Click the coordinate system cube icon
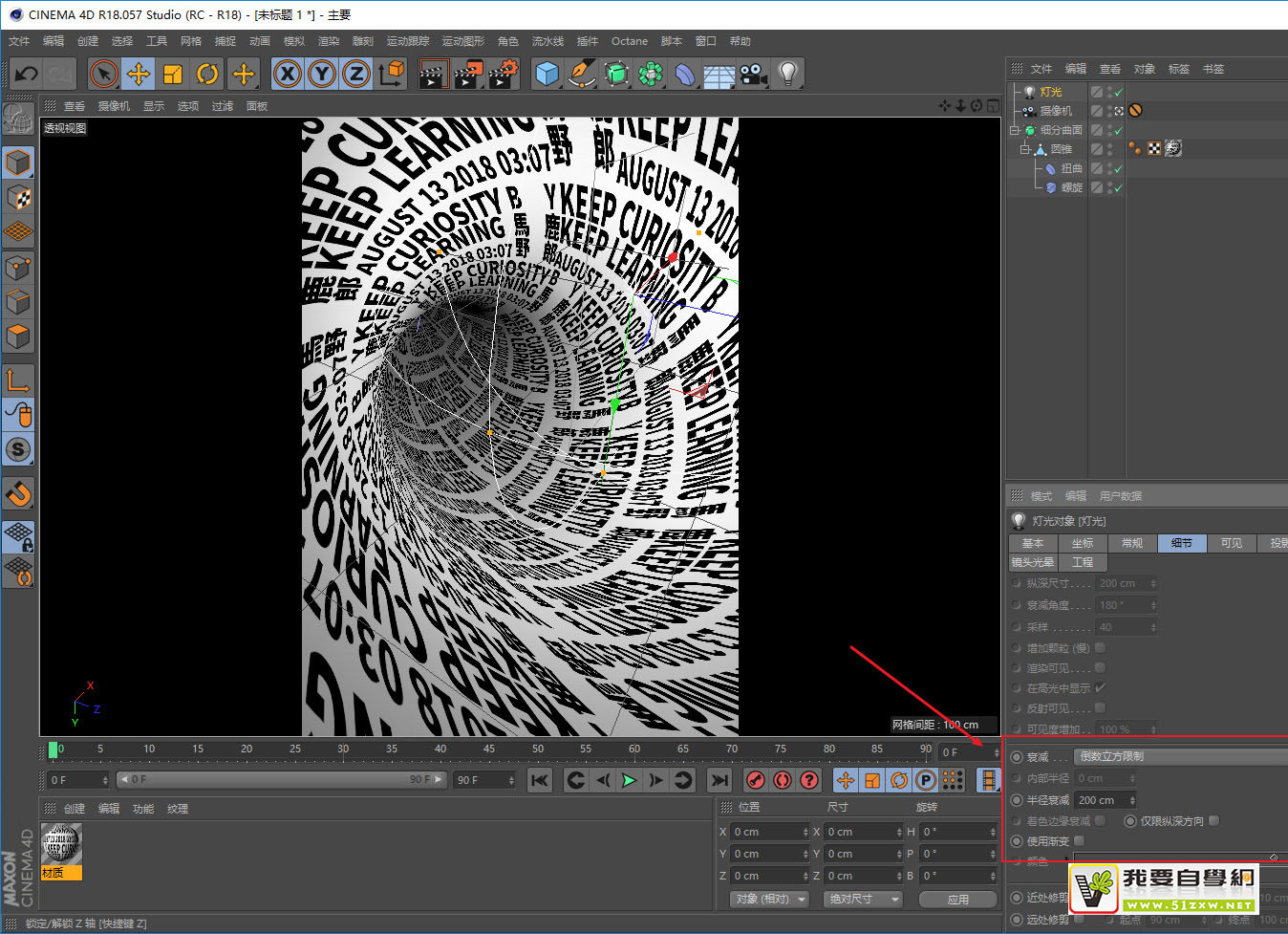The width and height of the screenshot is (1288, 934). (x=391, y=74)
